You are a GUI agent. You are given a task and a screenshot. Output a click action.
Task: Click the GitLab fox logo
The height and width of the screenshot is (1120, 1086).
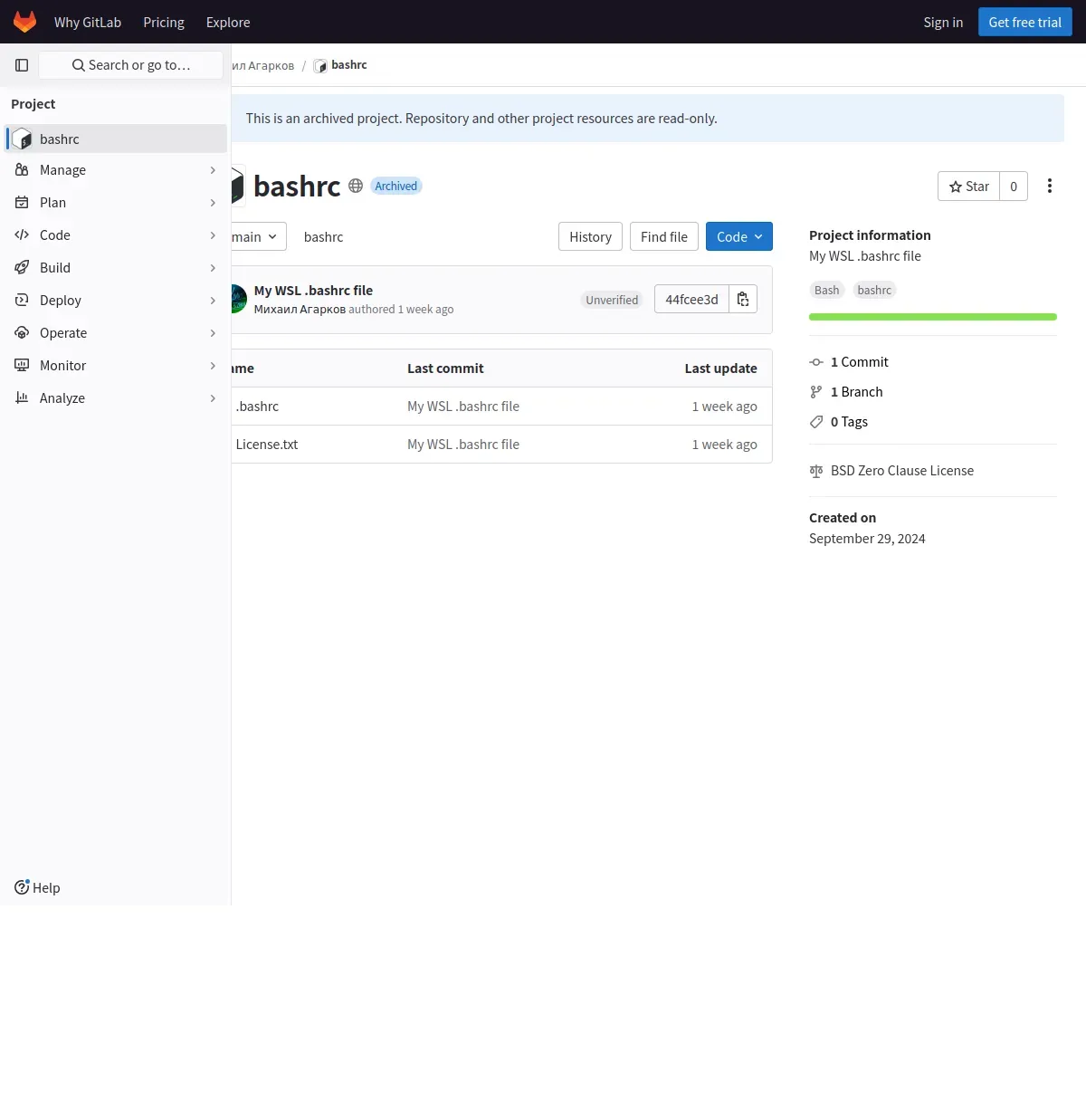point(24,22)
